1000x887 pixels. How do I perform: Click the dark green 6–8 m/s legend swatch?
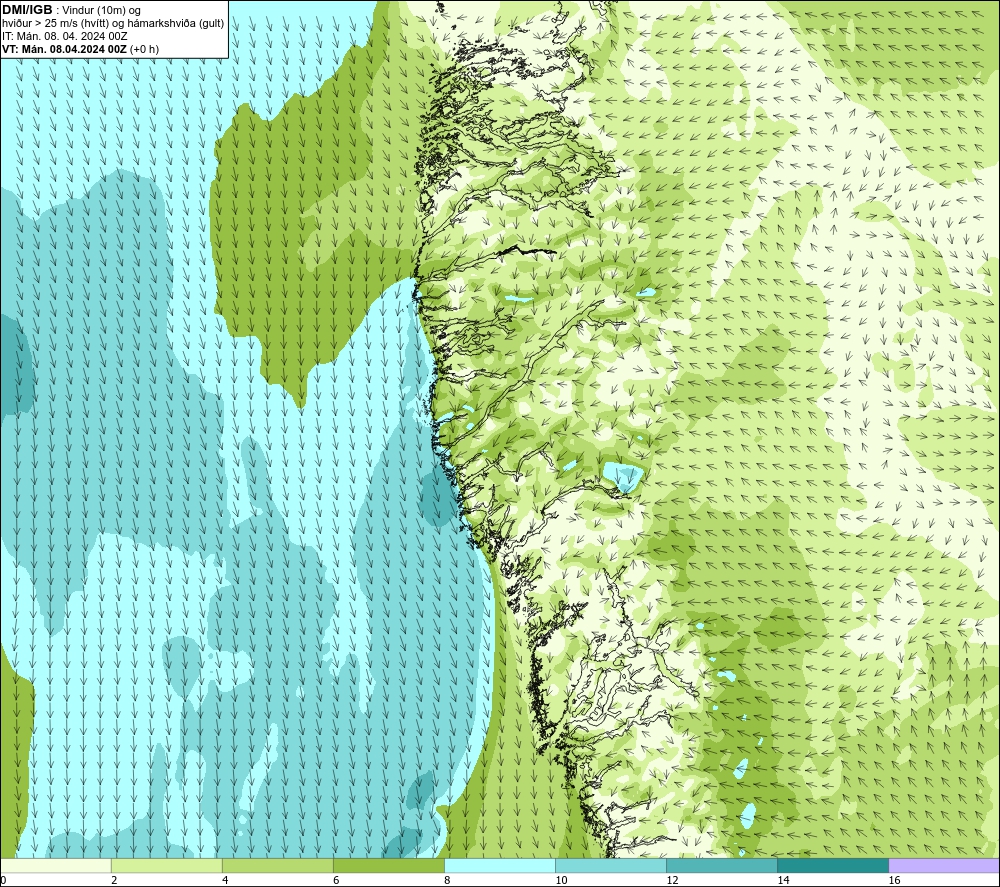[x=389, y=865]
